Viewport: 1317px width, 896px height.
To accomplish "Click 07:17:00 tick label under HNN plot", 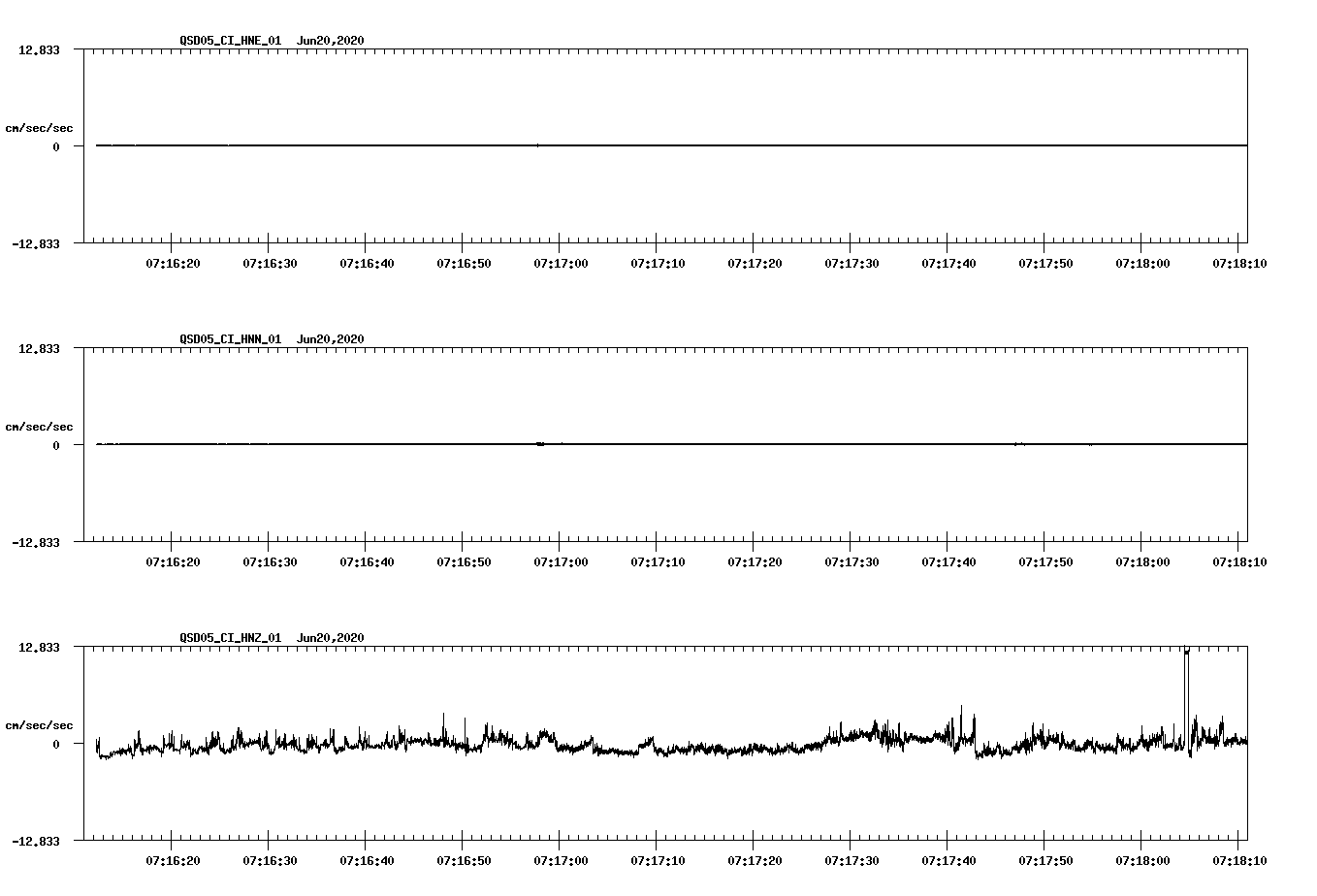I will point(562,561).
